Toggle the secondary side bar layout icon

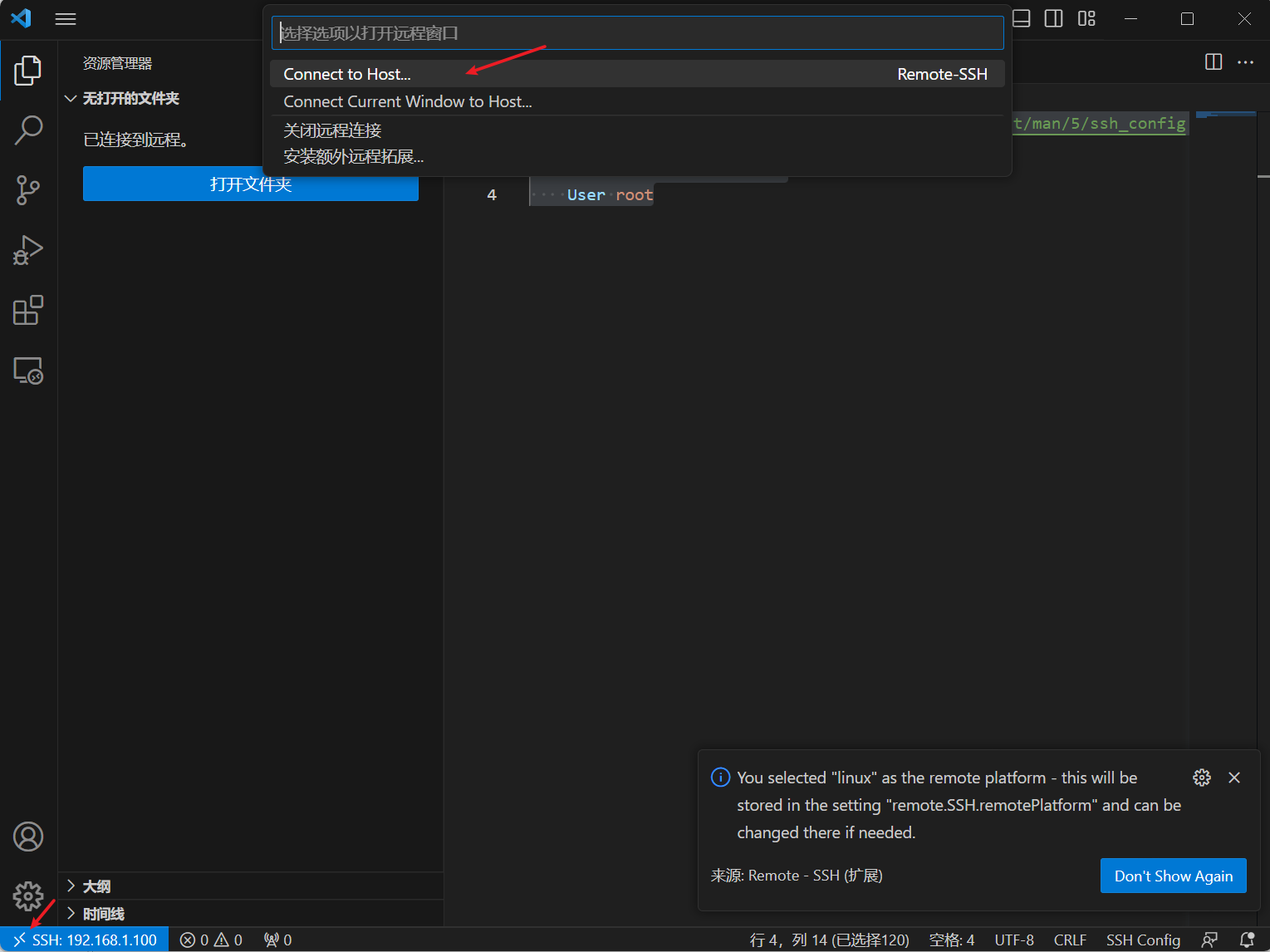pos(1054,18)
